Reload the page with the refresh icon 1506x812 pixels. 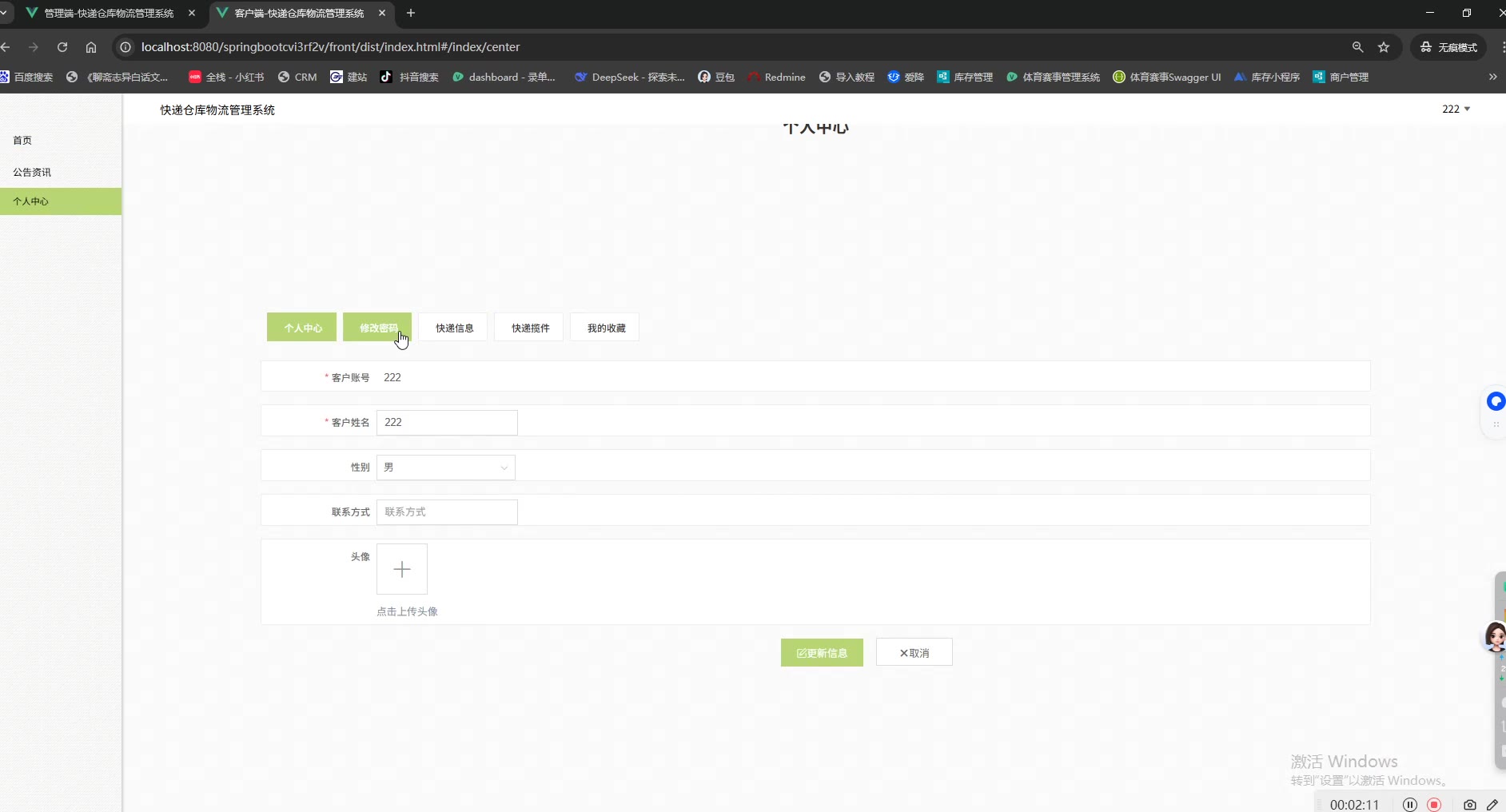pyautogui.click(x=62, y=47)
